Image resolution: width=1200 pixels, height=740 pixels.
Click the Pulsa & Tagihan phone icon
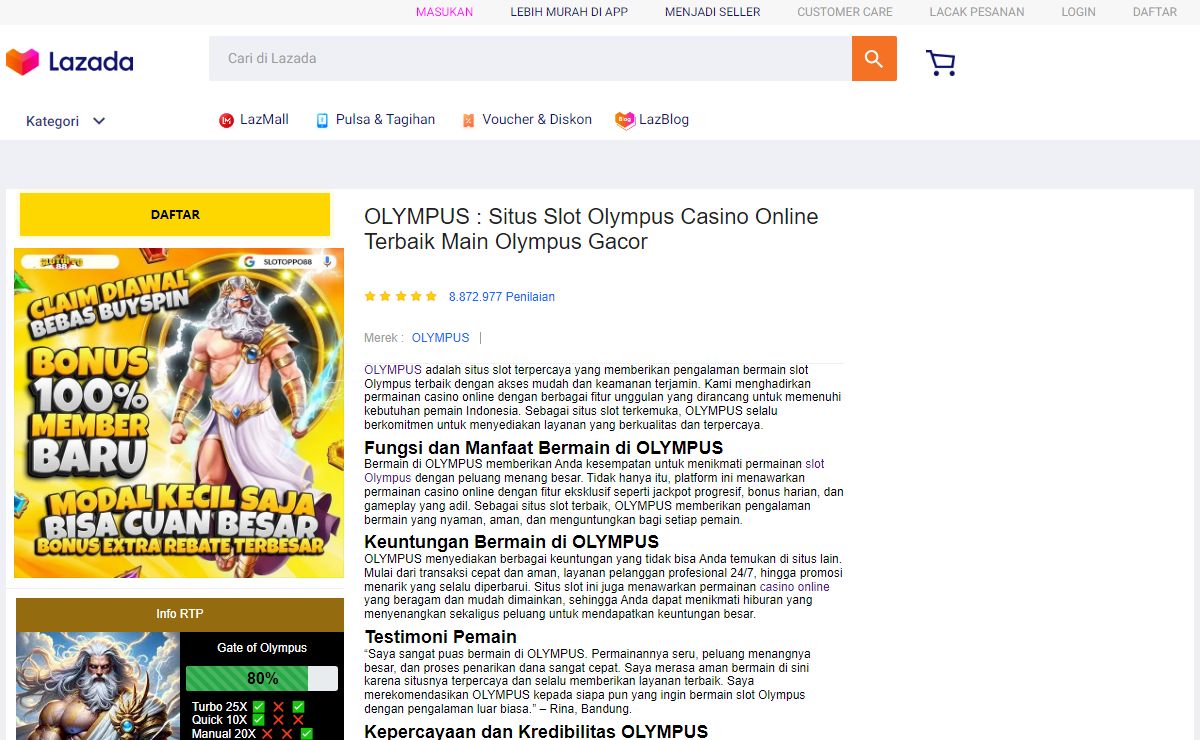(322, 120)
